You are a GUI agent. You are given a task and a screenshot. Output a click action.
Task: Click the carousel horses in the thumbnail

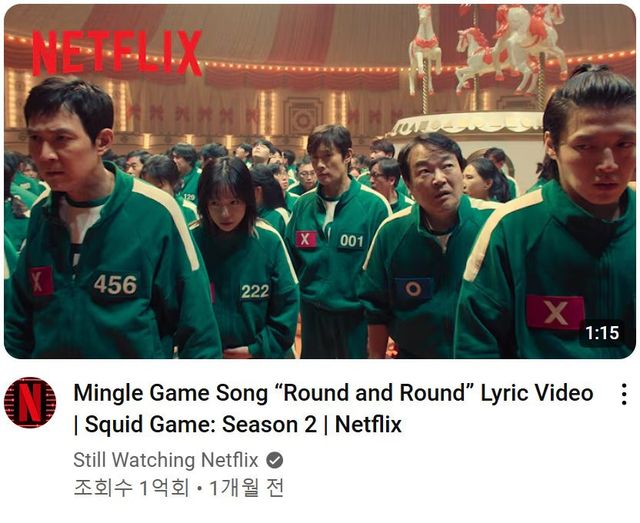tap(488, 47)
